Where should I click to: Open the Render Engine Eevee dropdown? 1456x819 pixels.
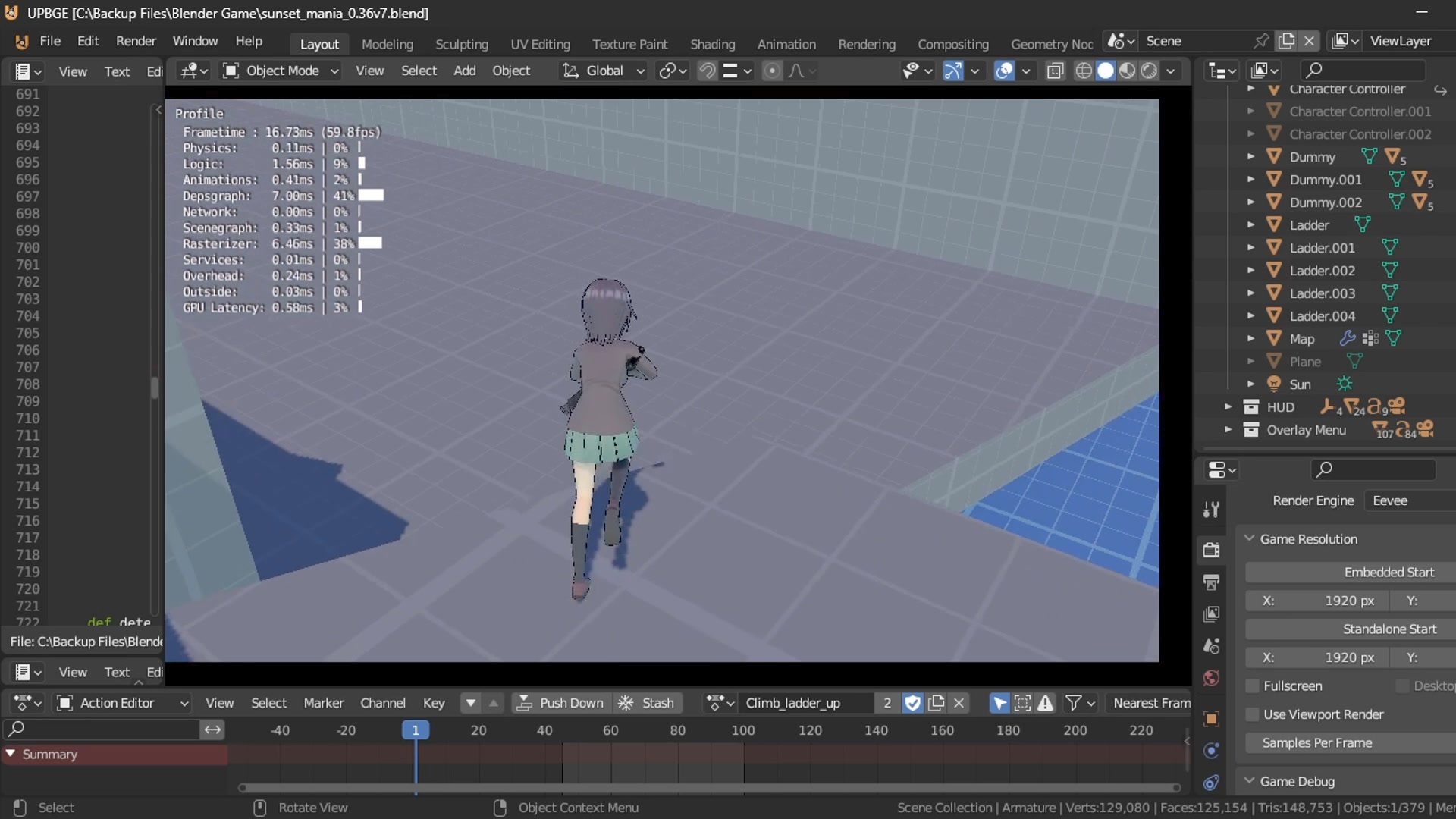click(1410, 500)
